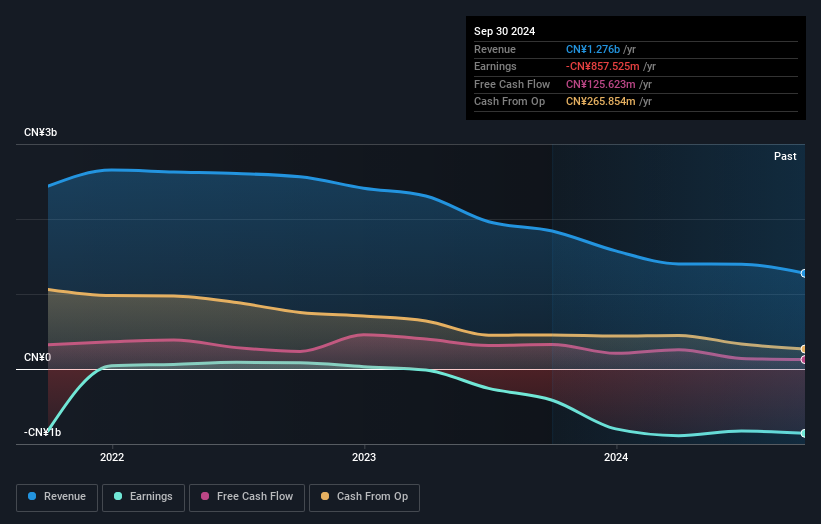Click the -CN¥1b y-axis label
The width and height of the screenshot is (821, 524).
coord(42,432)
